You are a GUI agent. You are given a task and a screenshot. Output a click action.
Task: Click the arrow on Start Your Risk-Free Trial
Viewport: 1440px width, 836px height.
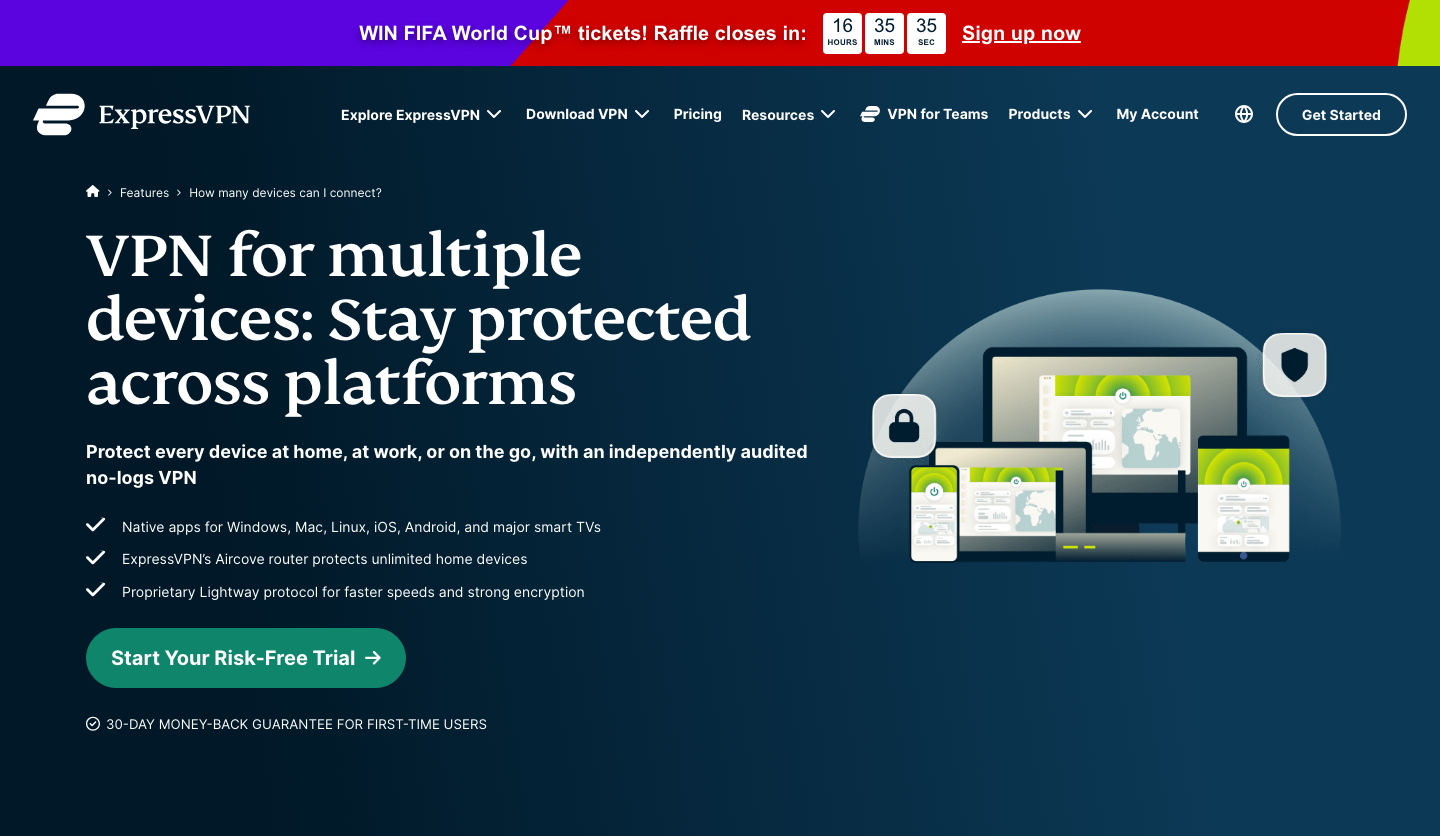pyautogui.click(x=373, y=658)
